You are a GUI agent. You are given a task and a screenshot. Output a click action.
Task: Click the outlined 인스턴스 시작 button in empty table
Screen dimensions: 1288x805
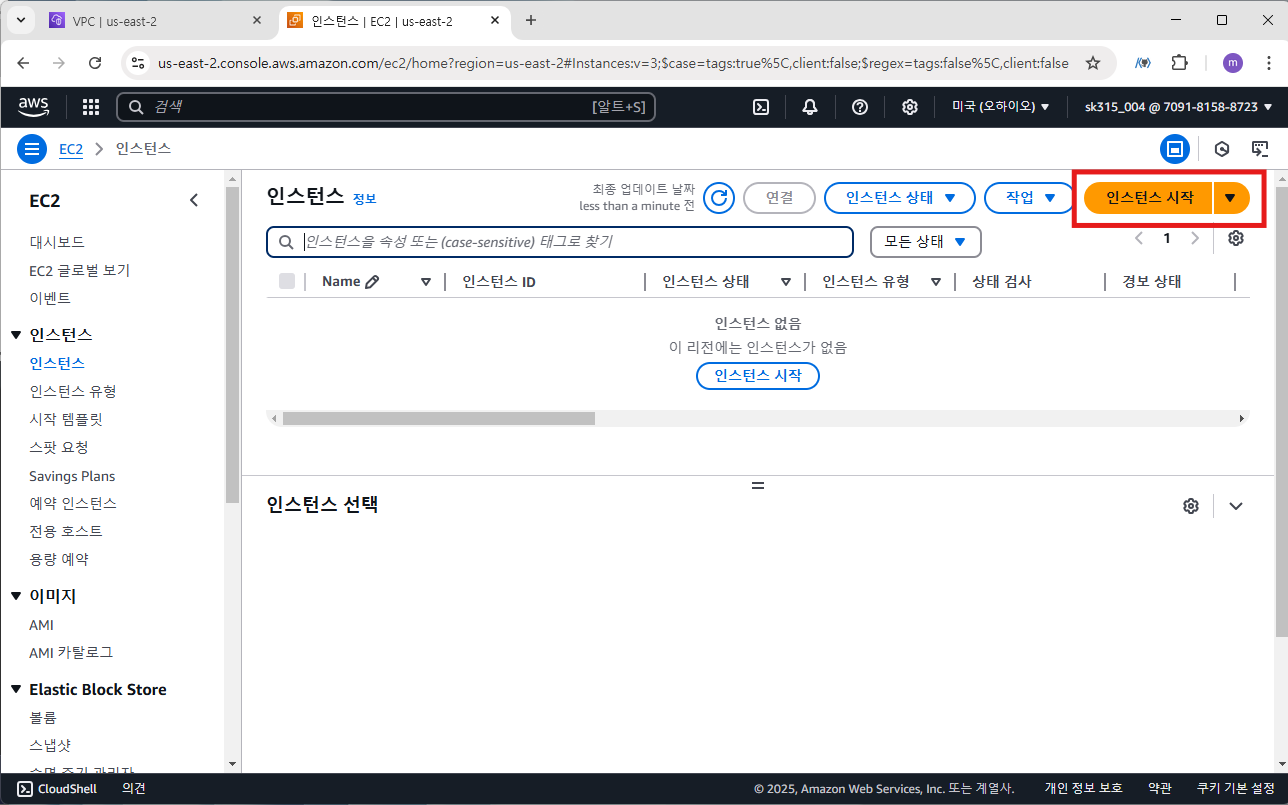point(758,376)
